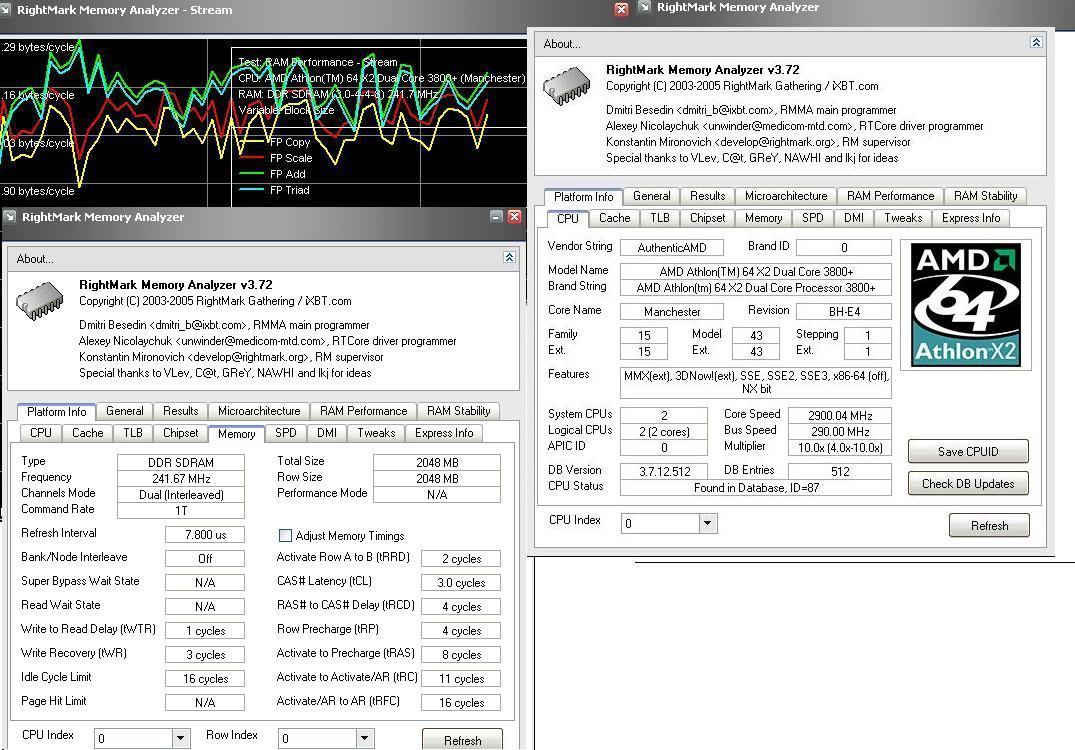Open the CPU Index dropdown below CPU Status

(x=708, y=523)
